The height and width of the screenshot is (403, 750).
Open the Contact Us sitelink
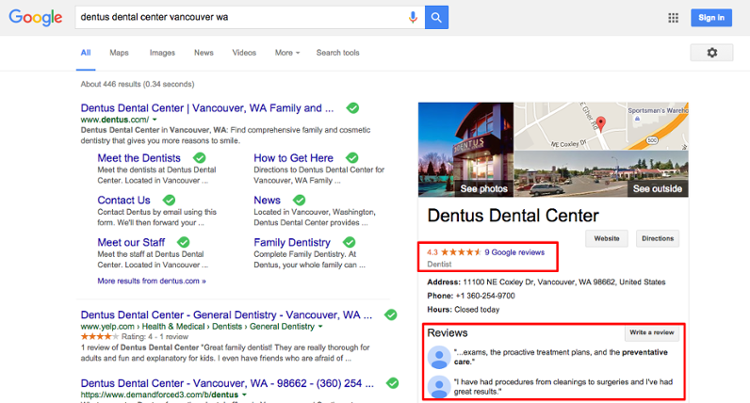pos(124,200)
